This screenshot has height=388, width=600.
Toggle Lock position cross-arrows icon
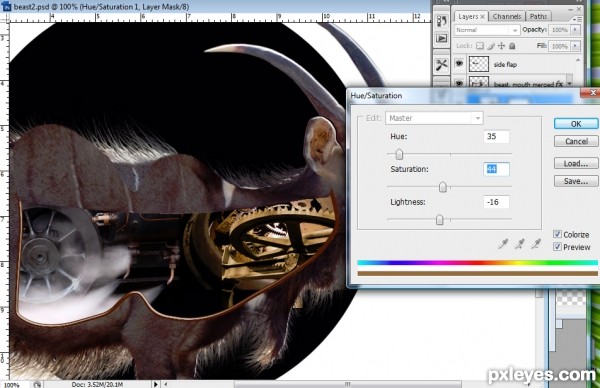pyautogui.click(x=501, y=46)
